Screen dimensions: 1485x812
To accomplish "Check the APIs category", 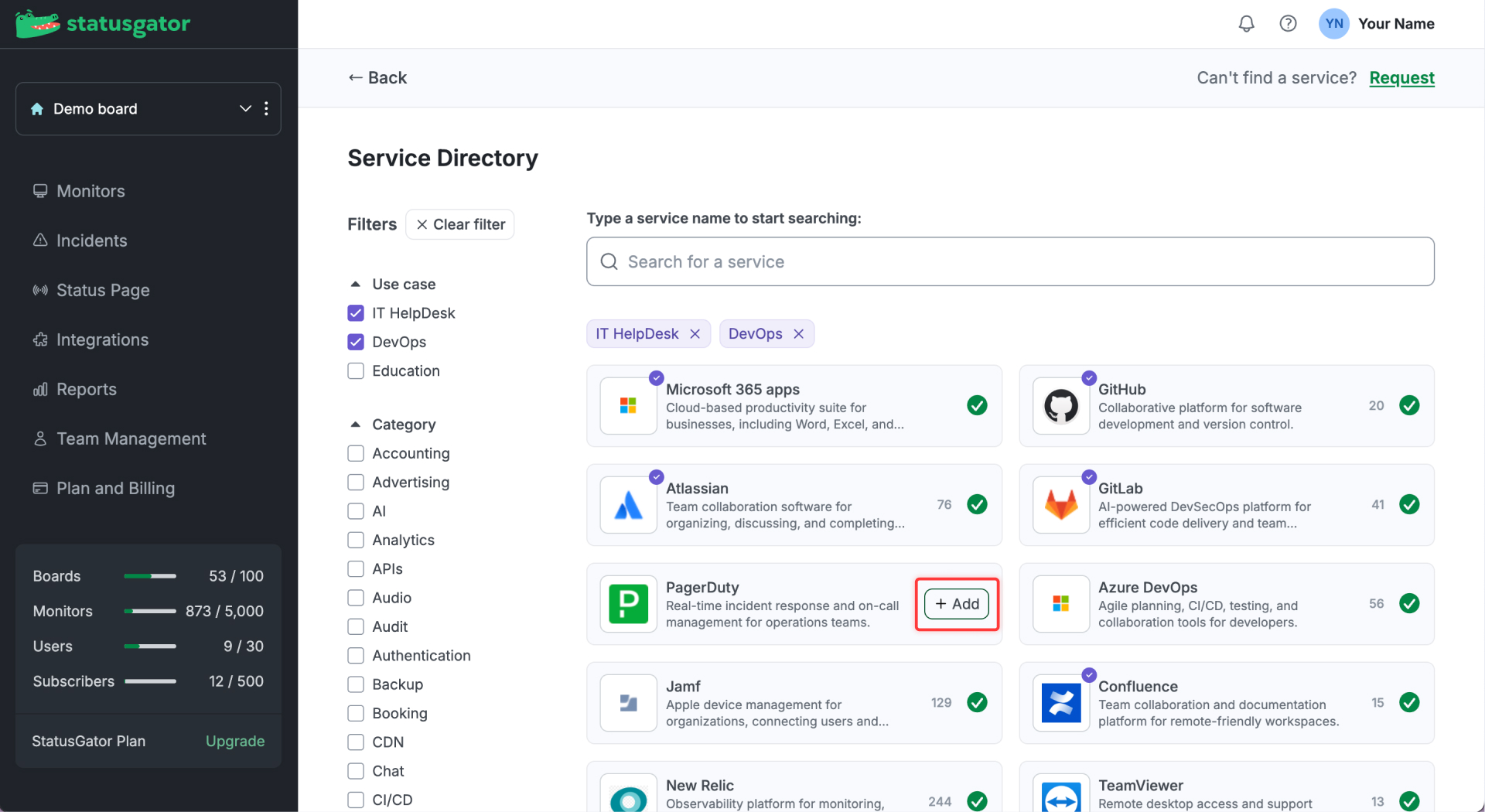I will pyautogui.click(x=356, y=569).
